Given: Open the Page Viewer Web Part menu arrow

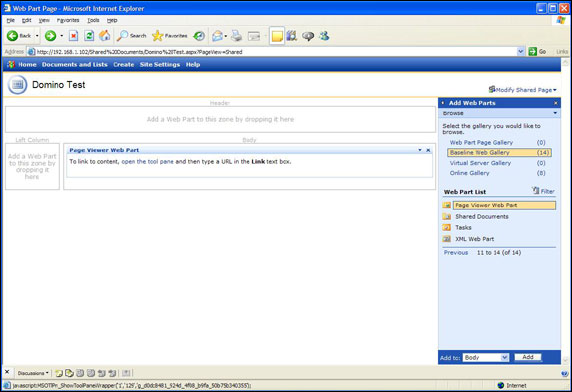Looking at the screenshot, I should click(x=420, y=150).
